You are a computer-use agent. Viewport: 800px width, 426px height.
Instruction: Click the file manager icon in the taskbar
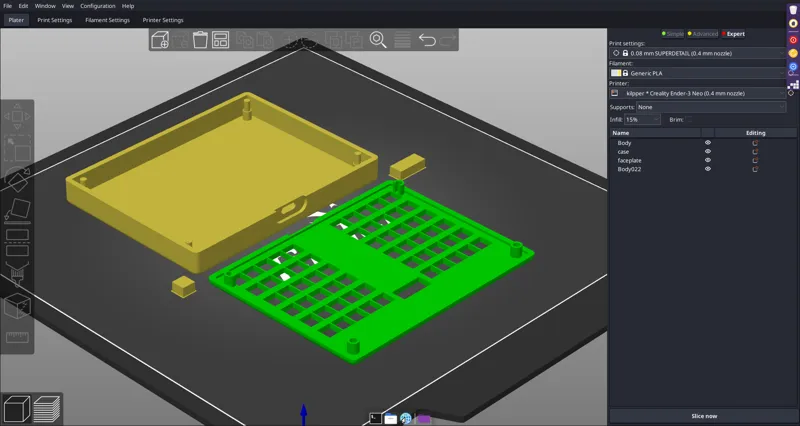click(x=390, y=418)
